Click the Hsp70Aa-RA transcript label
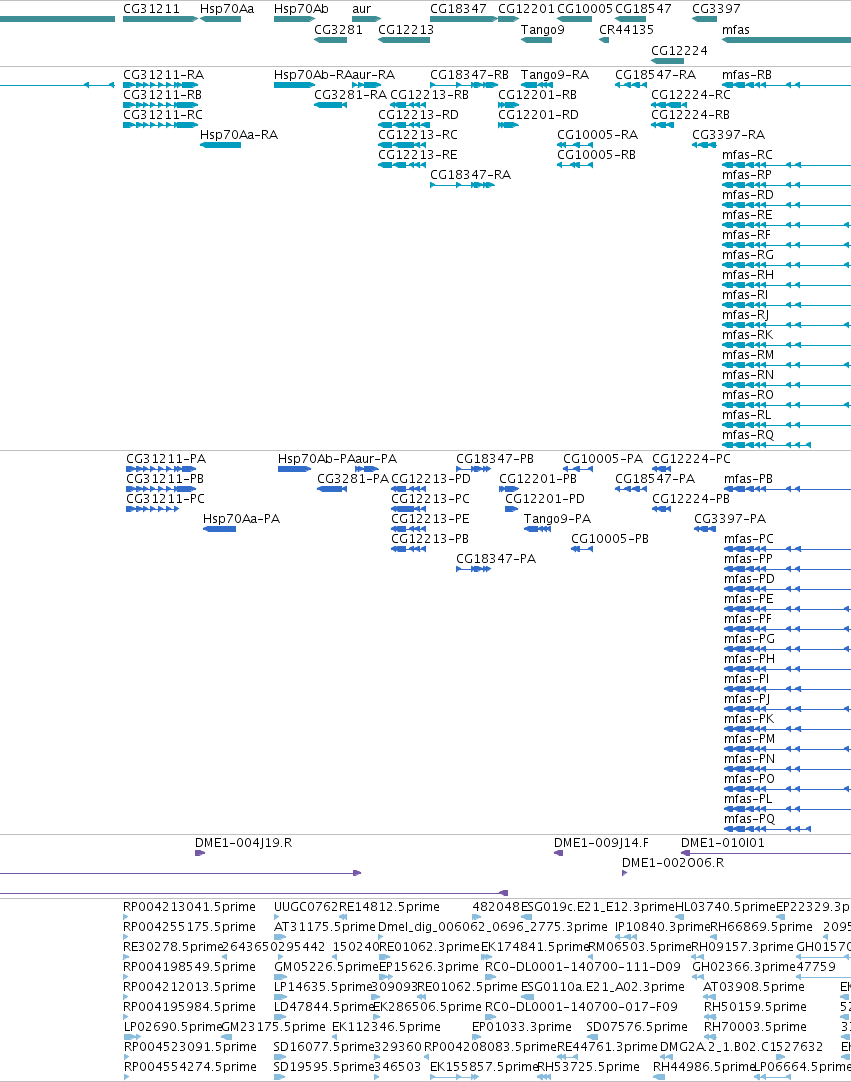 tap(239, 135)
